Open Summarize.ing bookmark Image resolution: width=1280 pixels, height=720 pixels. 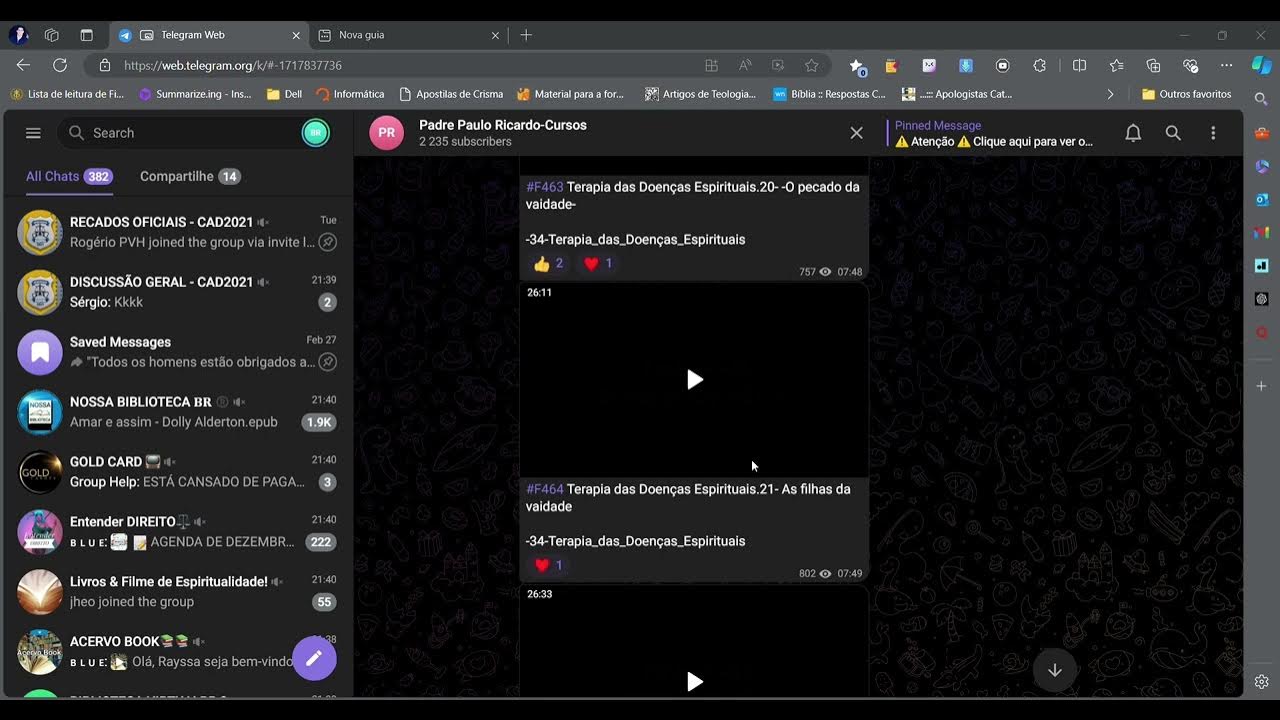(x=195, y=94)
